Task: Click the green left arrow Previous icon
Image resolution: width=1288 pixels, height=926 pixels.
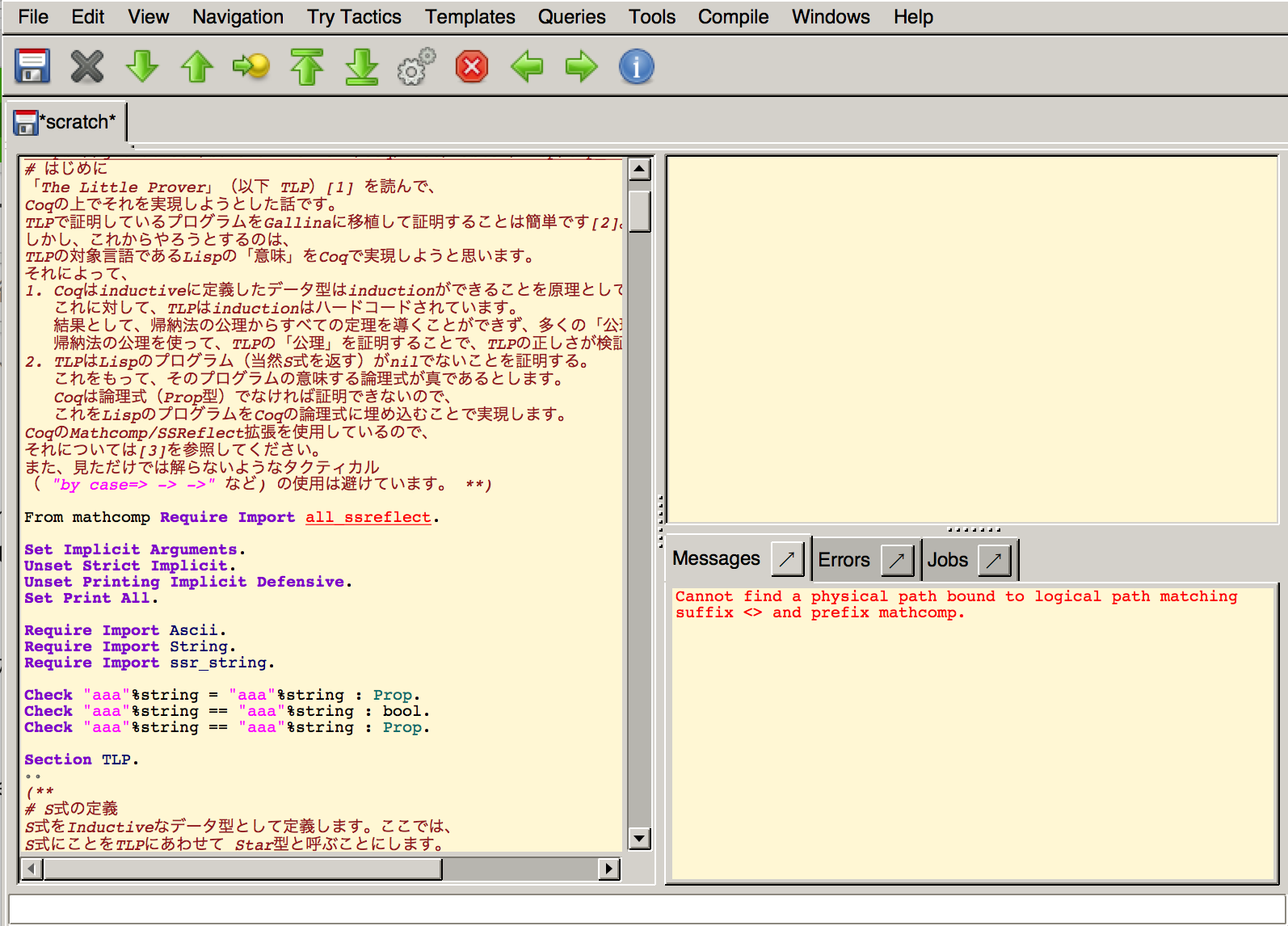Action: (527, 66)
